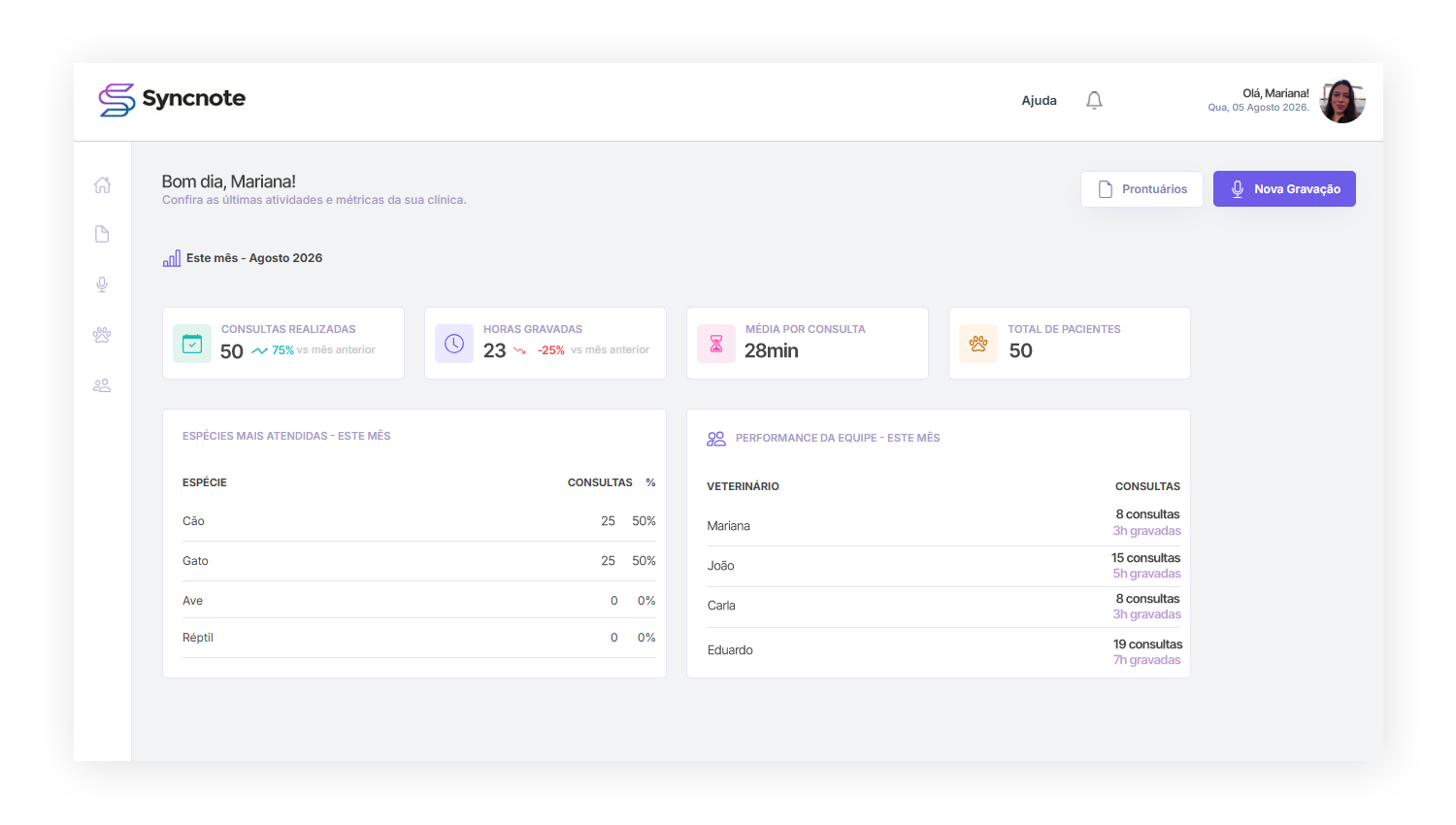Click the Syncnote logo
The width and height of the screenshot is (1456, 825).
172,99
